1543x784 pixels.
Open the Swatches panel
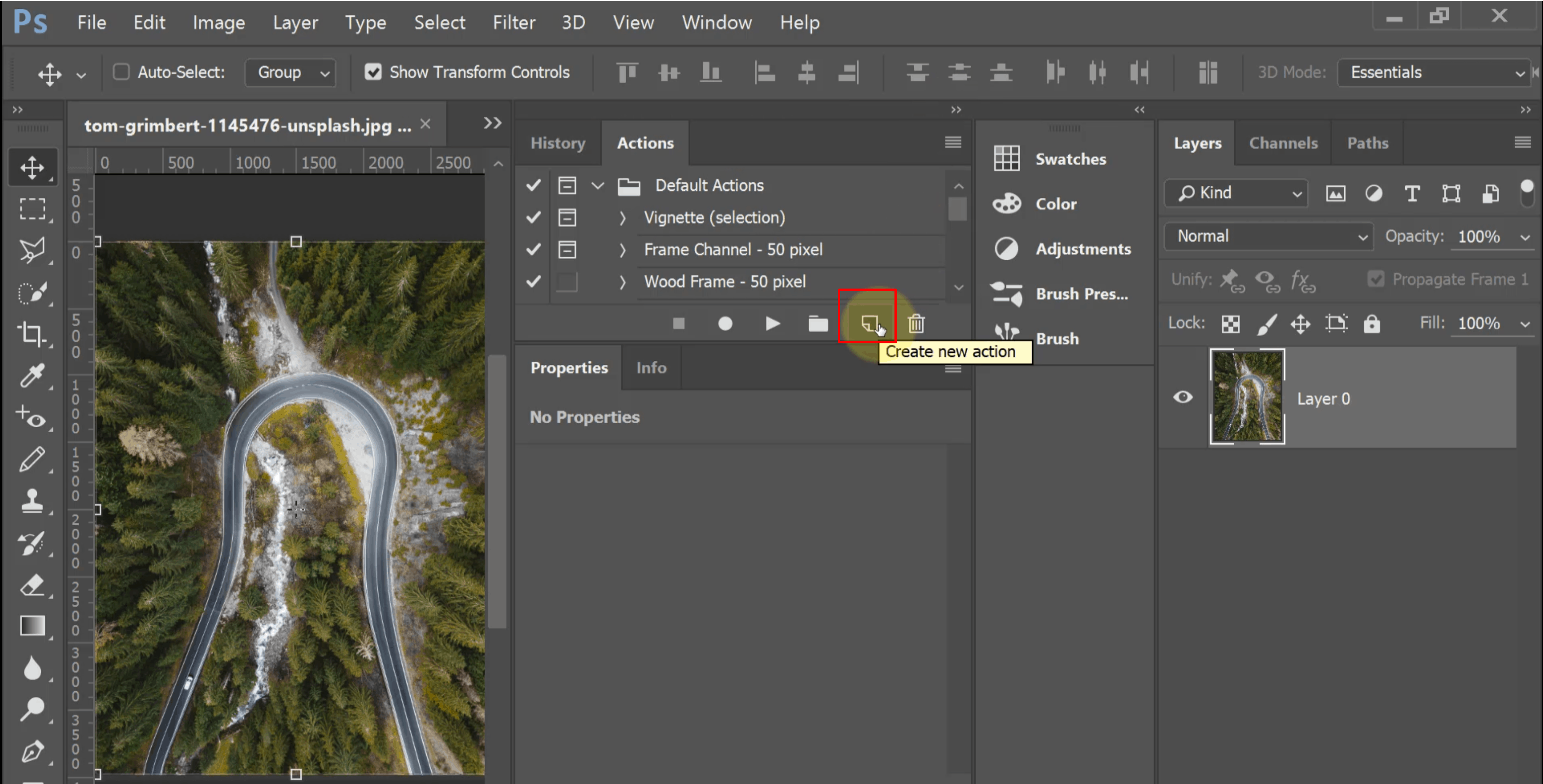click(1049, 159)
